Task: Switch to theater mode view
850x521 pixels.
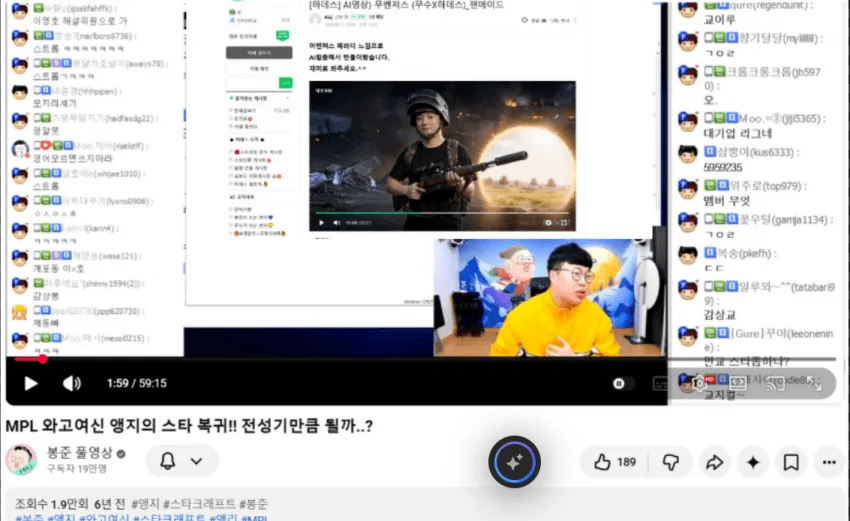Action: [737, 383]
